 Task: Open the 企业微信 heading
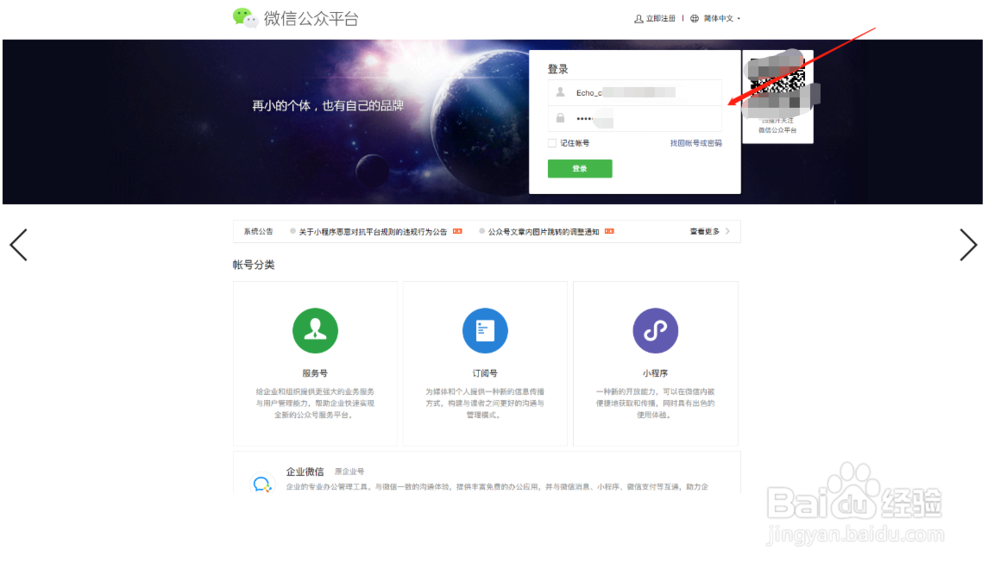pyautogui.click(x=305, y=471)
